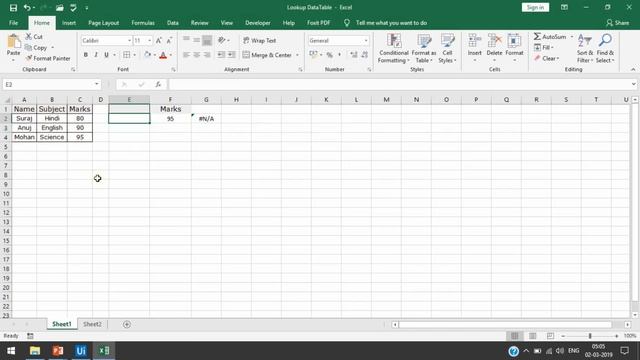Screen dimensions: 640x360
Task: Click the Decrease Decimal icon
Action: click(x=364, y=55)
